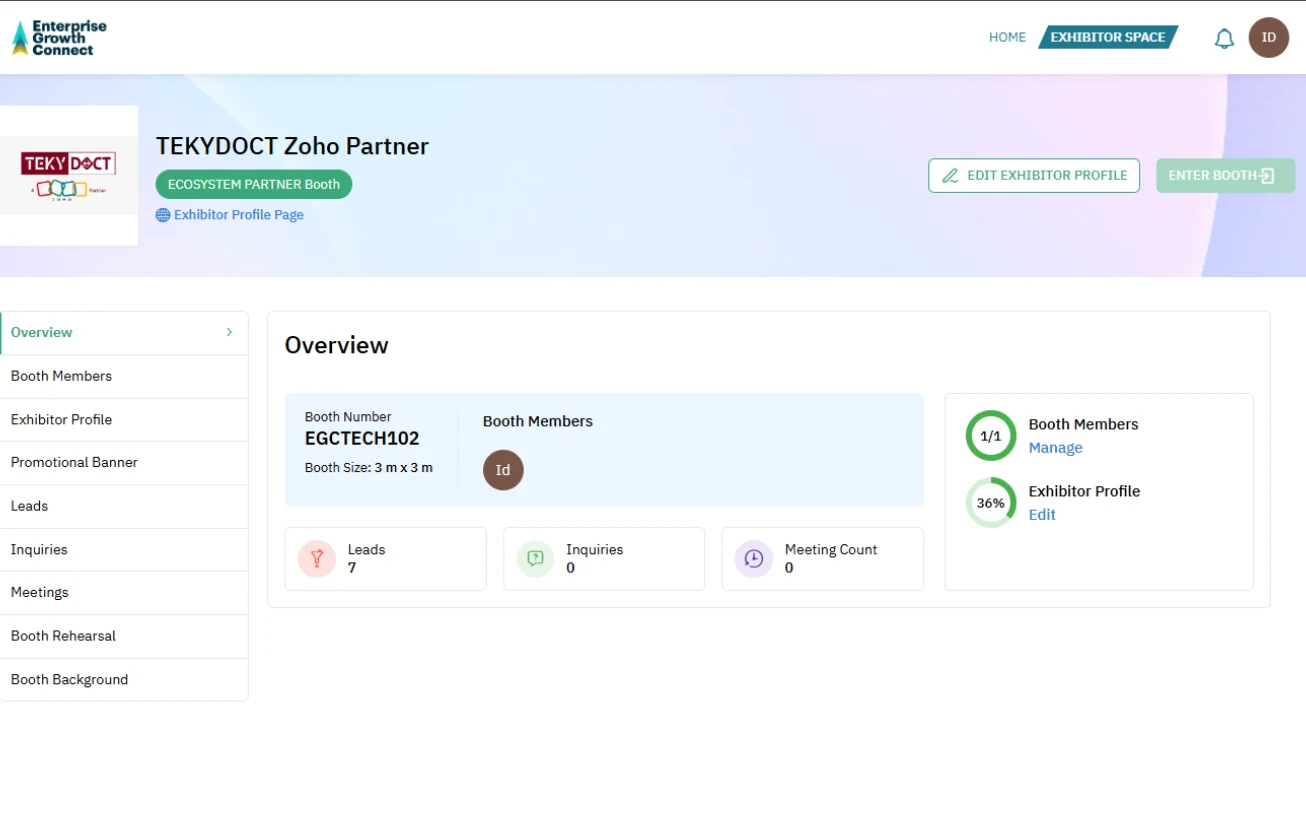Open the HOME navigation item
This screenshot has height=825, width=1306.
click(1007, 37)
